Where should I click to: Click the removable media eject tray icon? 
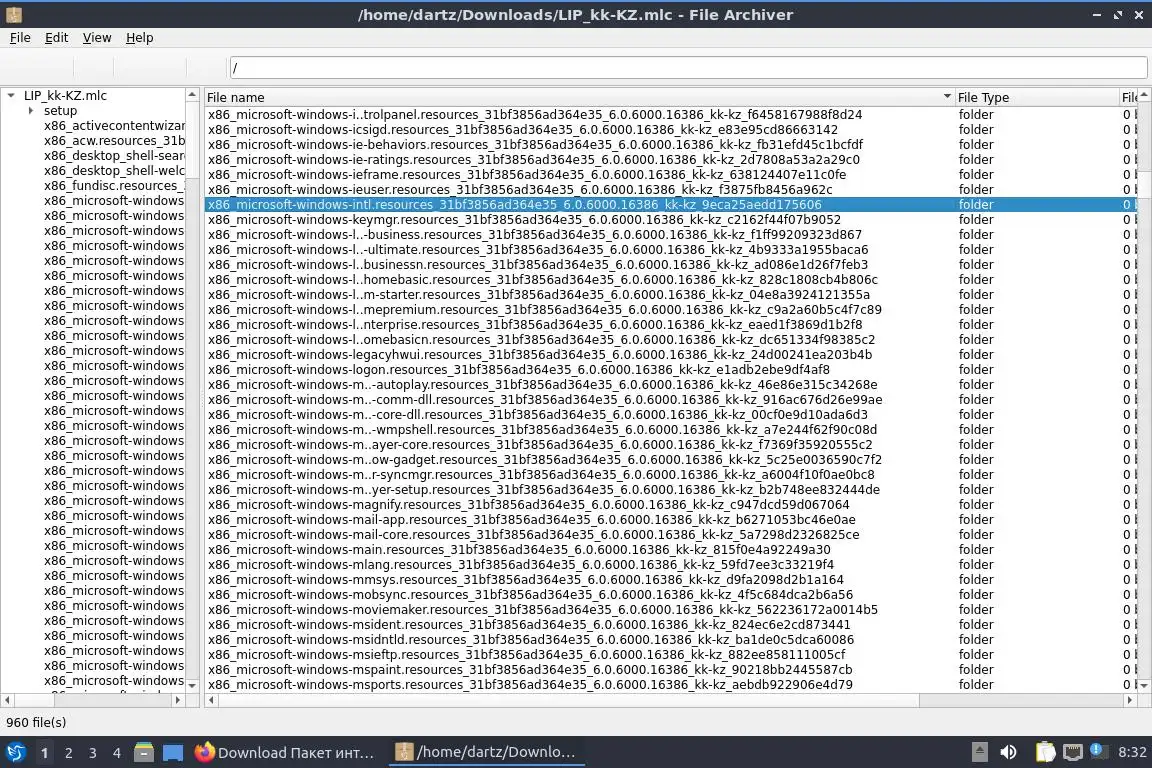tap(979, 752)
